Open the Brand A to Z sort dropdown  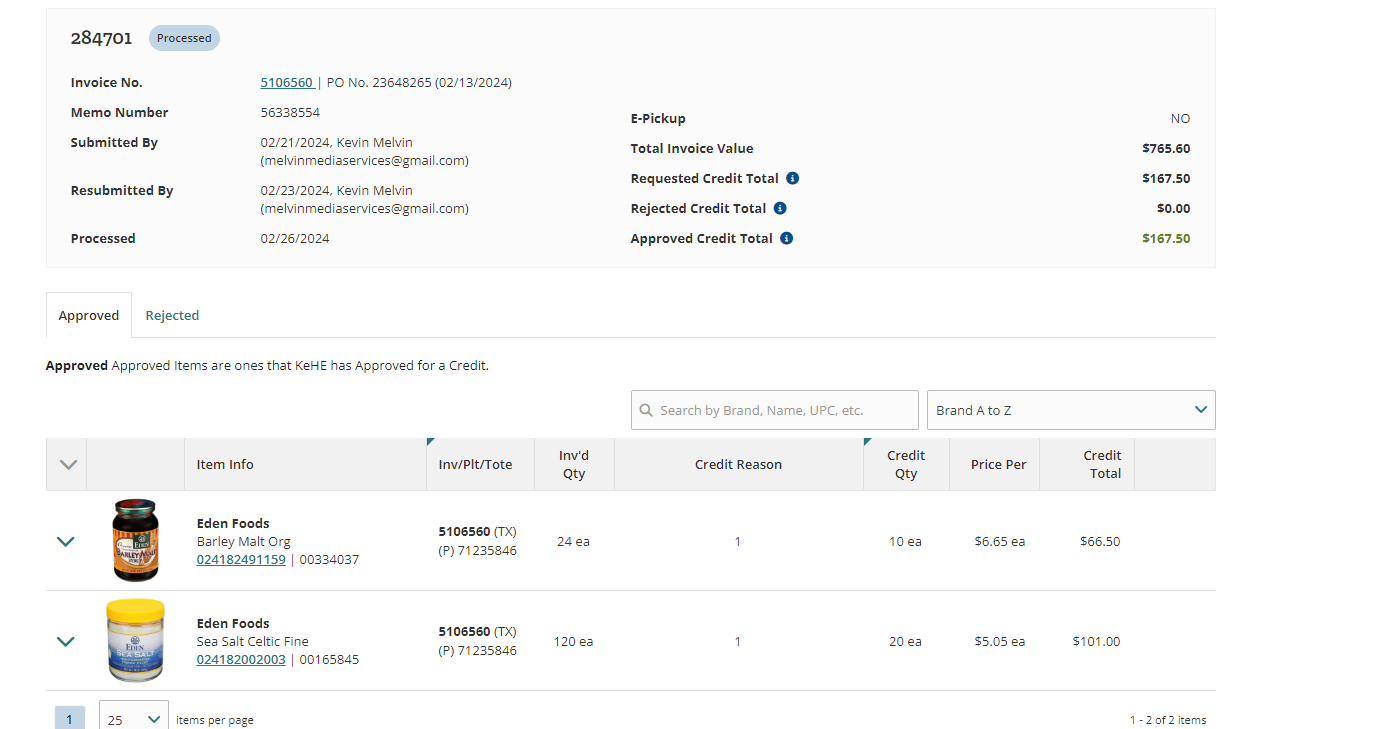tap(1071, 410)
